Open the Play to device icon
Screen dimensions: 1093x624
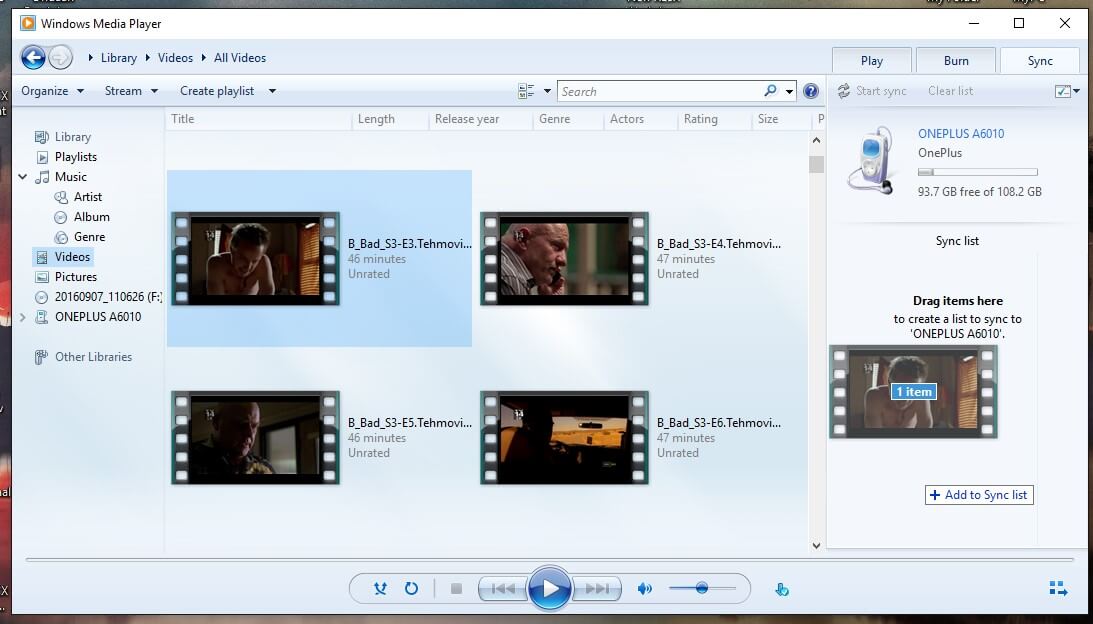click(x=781, y=589)
